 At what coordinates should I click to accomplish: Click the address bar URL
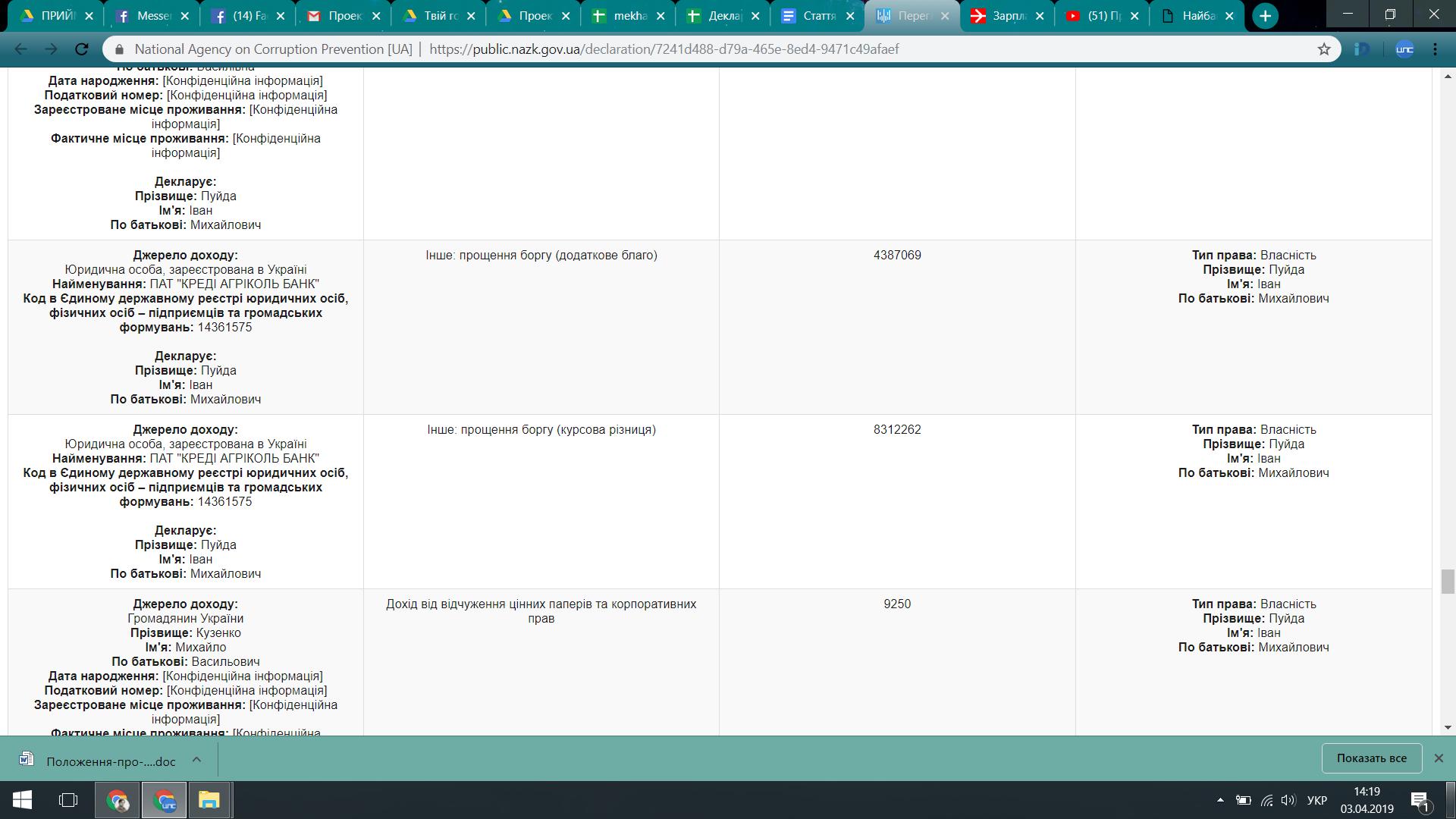pyautogui.click(x=664, y=49)
